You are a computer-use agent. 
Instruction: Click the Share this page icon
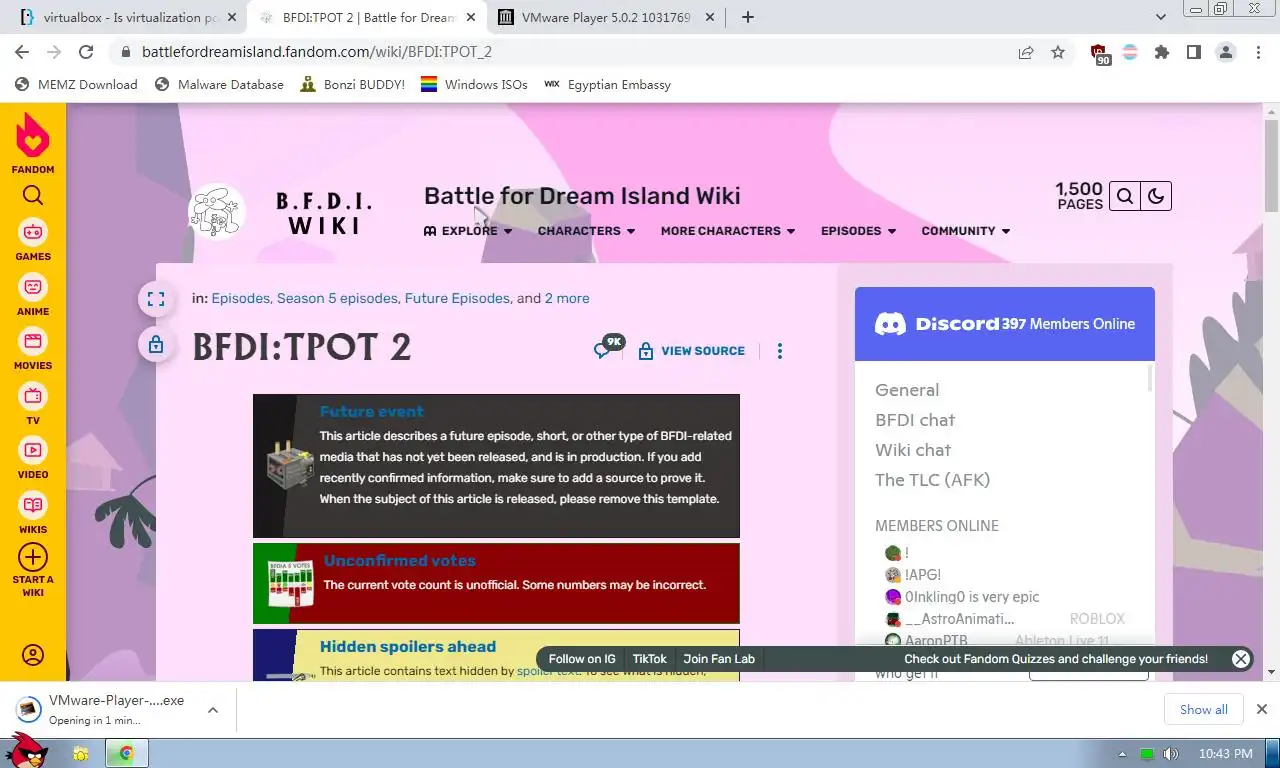coord(1026,52)
